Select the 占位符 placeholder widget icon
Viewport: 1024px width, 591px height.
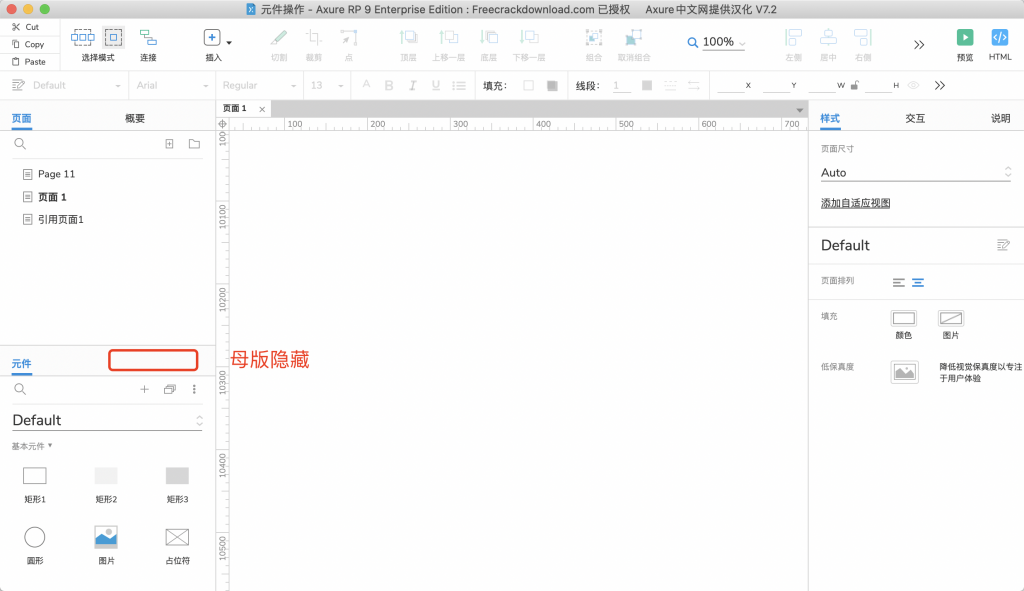[x=177, y=537]
